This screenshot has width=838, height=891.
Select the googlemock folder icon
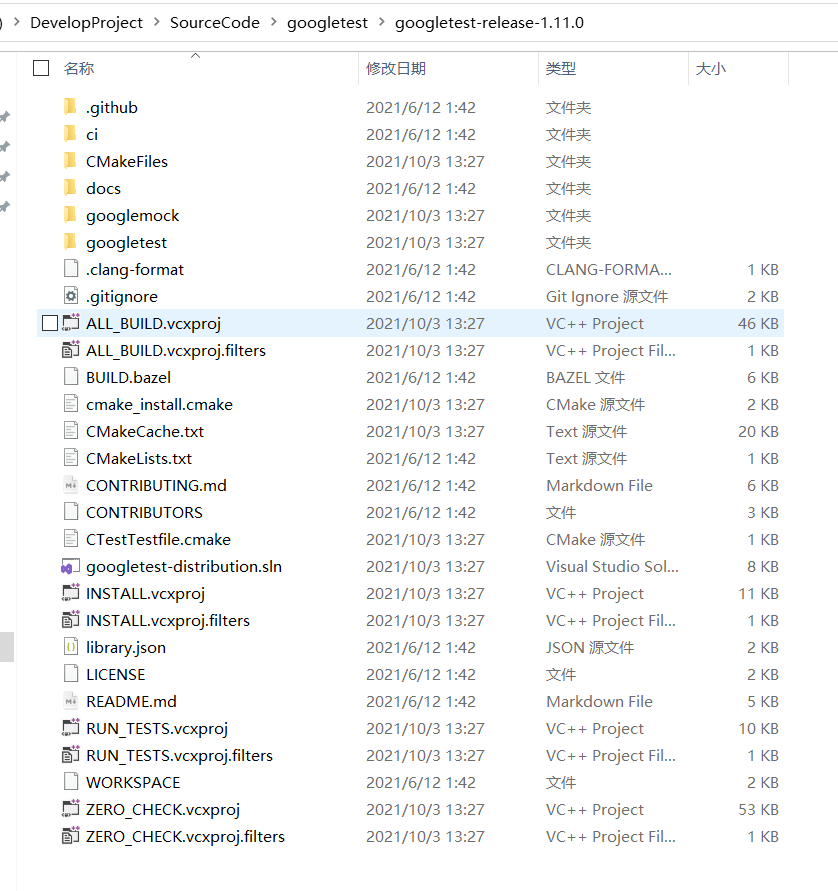pyautogui.click(x=70, y=215)
